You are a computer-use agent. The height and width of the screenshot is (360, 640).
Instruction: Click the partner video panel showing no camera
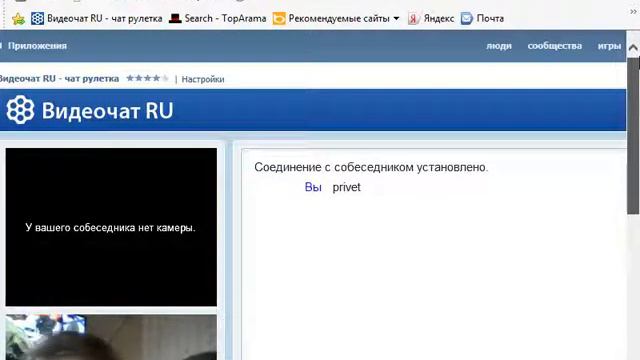111,227
